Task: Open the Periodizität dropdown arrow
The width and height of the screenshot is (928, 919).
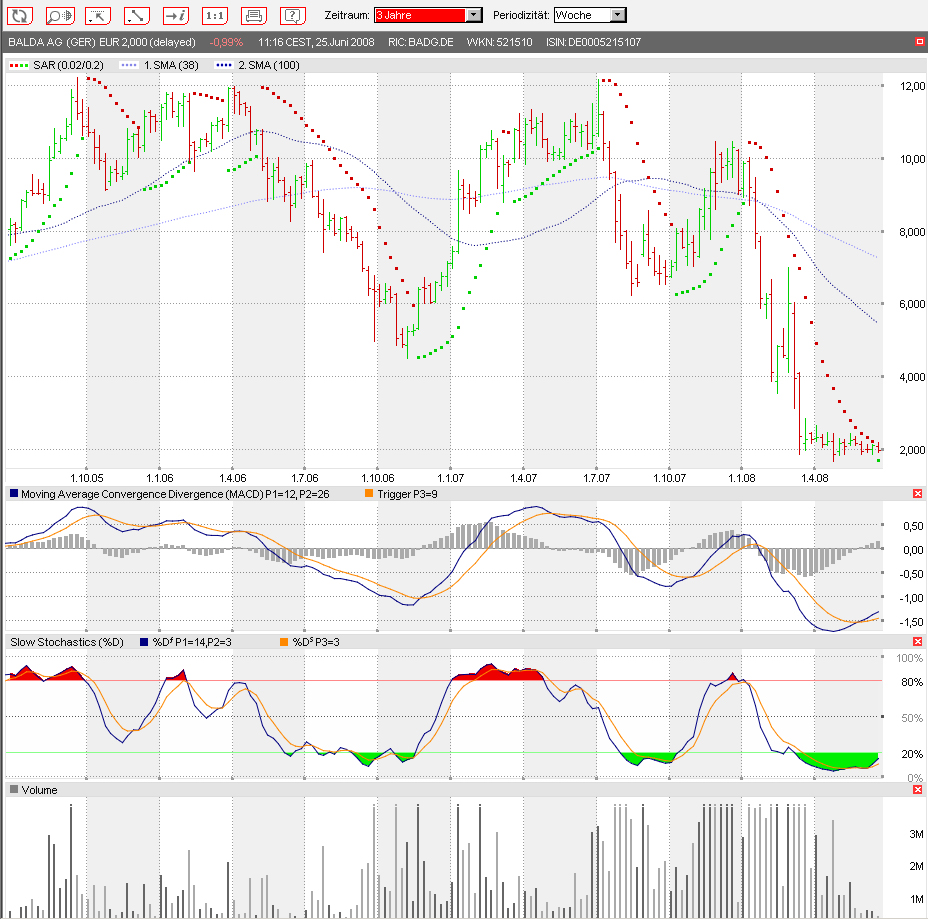Action: [617, 15]
